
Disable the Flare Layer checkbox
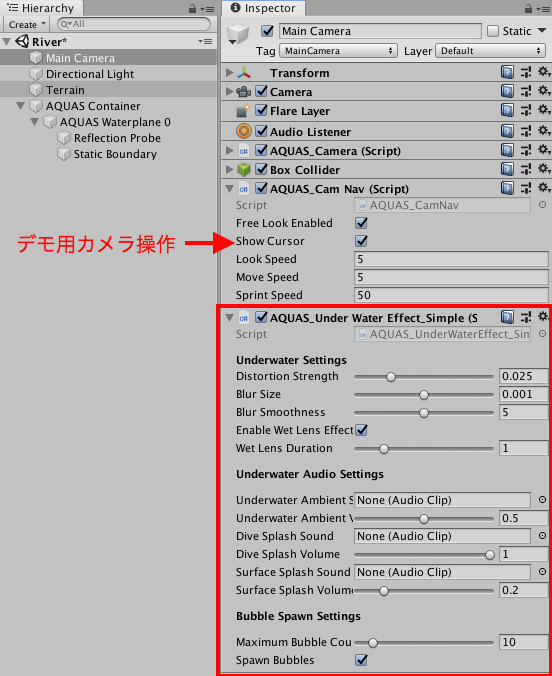pyautogui.click(x=261, y=110)
